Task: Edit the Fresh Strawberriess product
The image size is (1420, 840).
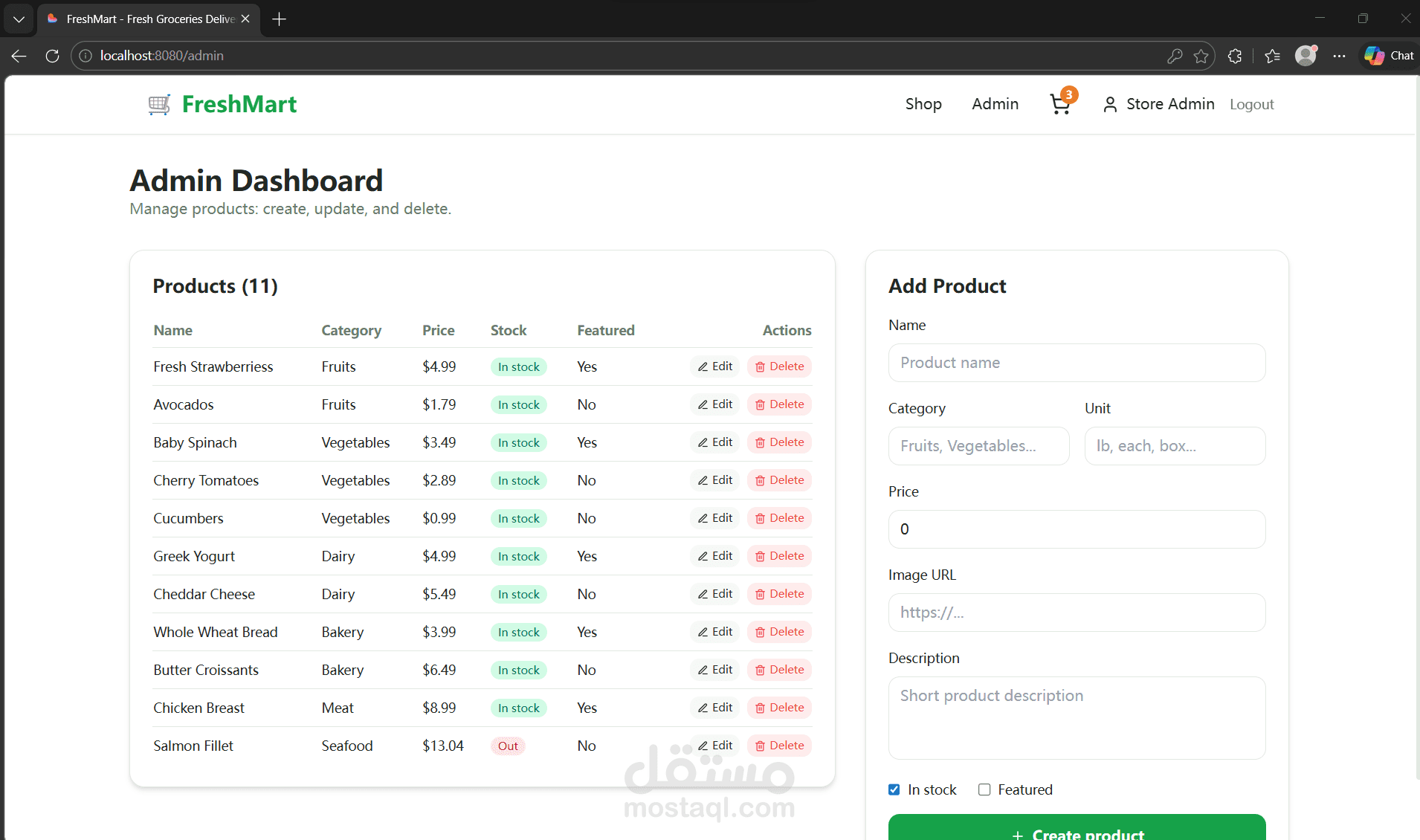Action: pyautogui.click(x=715, y=366)
